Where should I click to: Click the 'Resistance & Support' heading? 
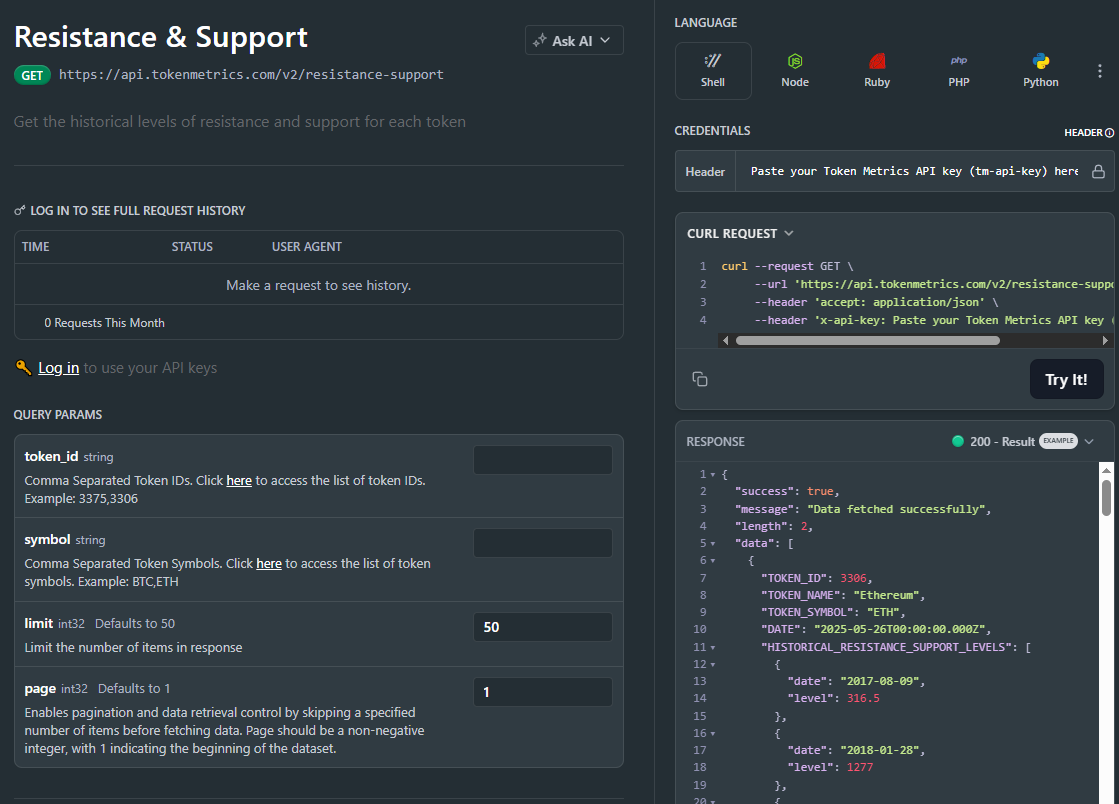161,37
